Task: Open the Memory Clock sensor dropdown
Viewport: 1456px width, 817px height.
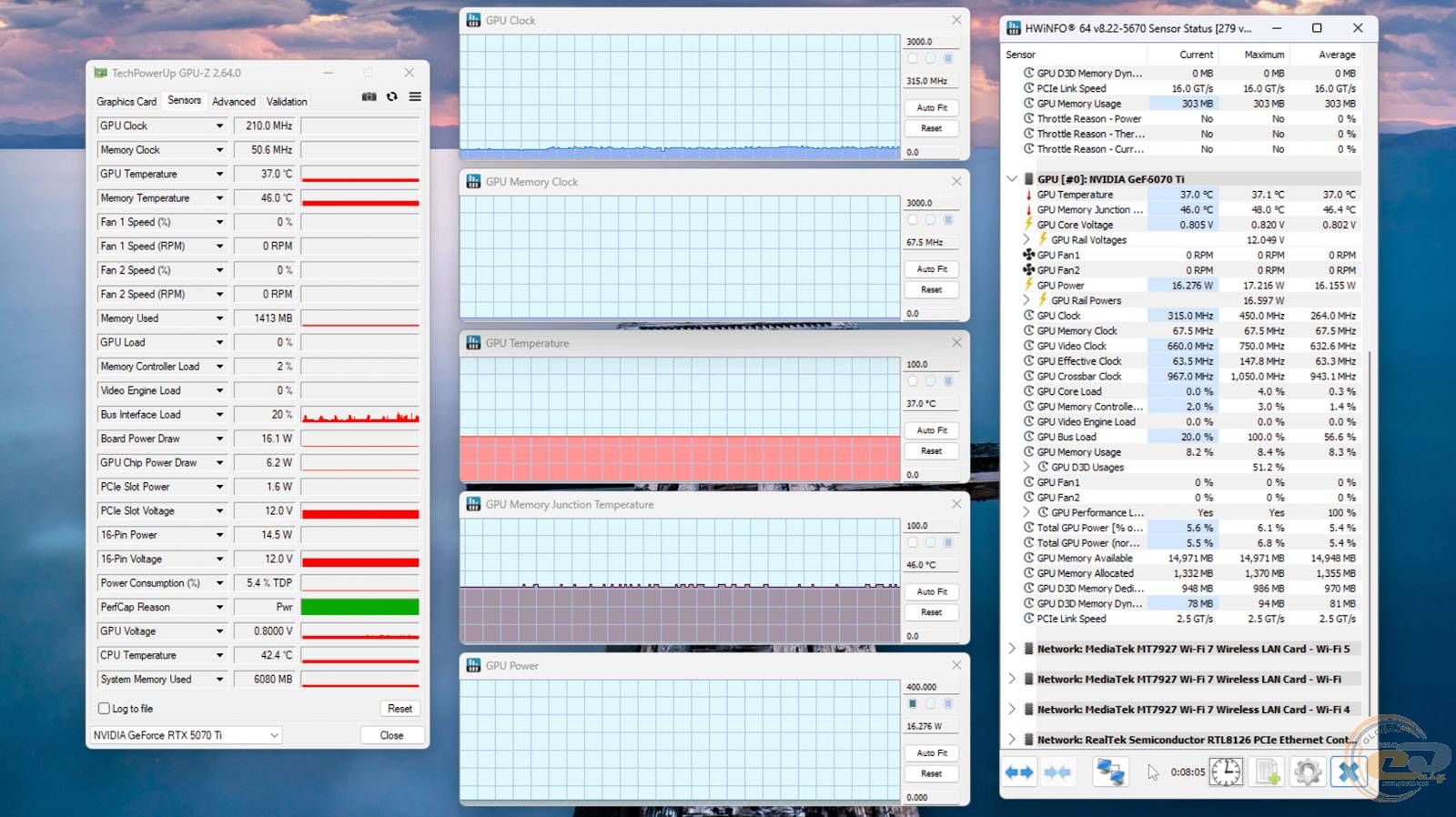Action: point(219,150)
